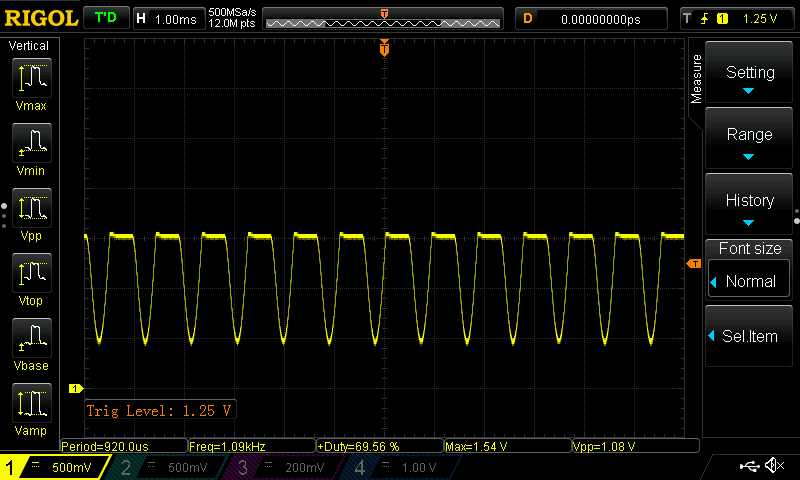Image resolution: width=800 pixels, height=480 pixels.
Task: Click the trigger source channel 1 badge
Action: tap(722, 19)
